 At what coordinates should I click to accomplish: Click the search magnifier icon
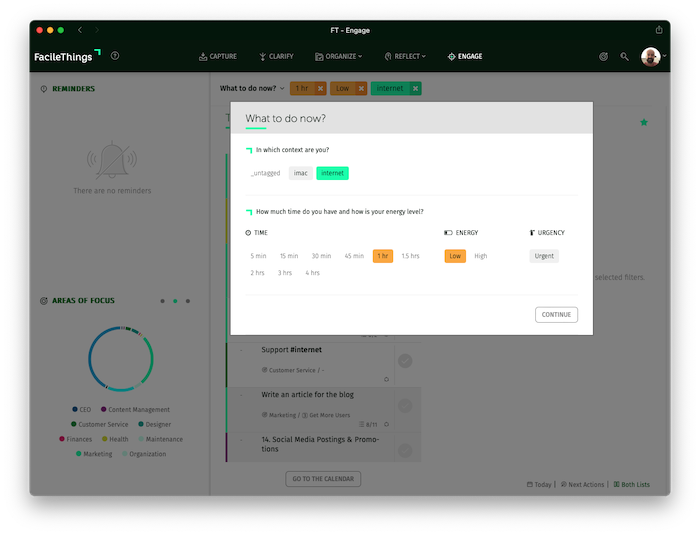tap(624, 56)
